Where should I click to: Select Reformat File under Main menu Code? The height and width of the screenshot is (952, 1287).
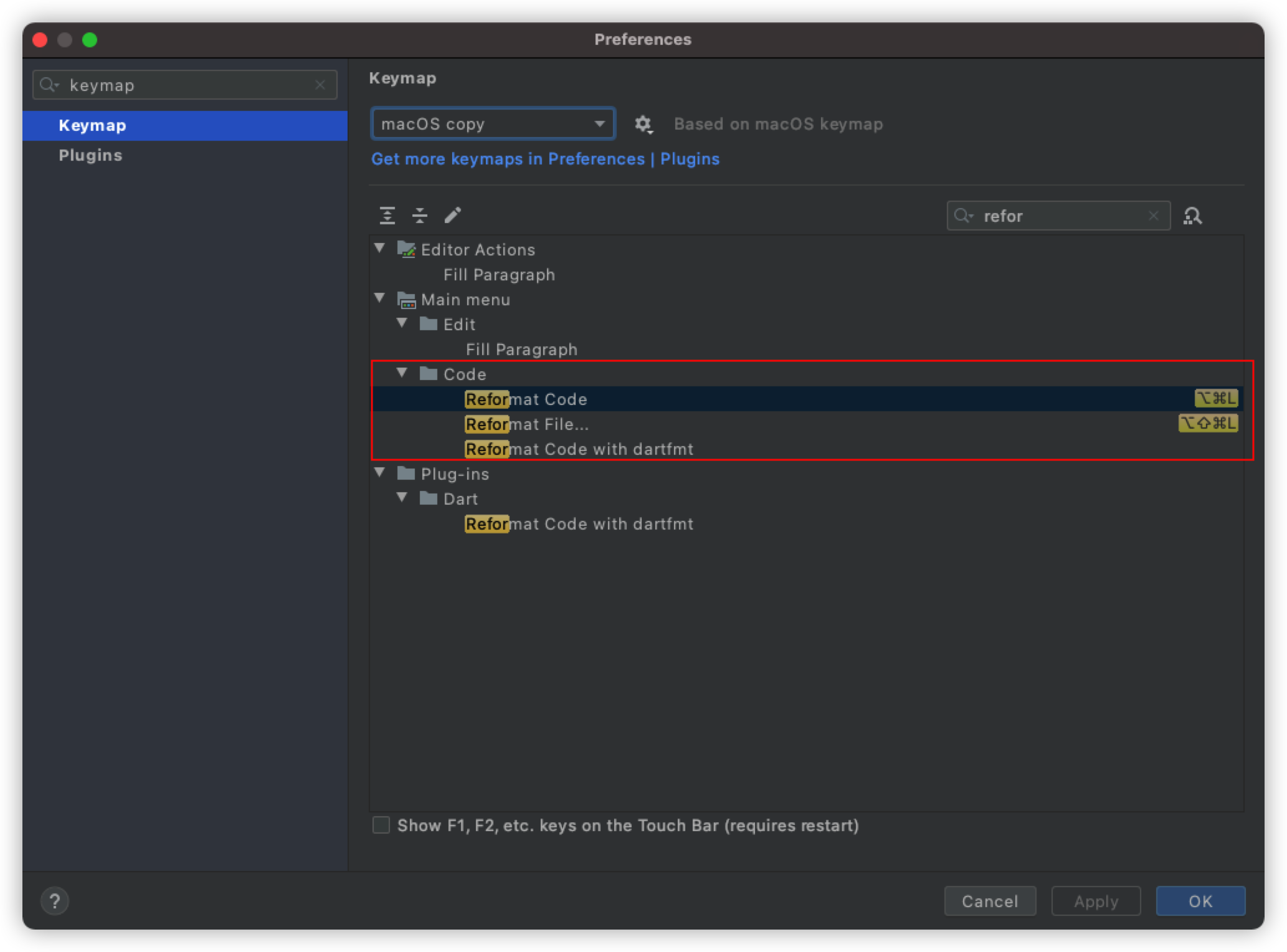[x=528, y=424]
